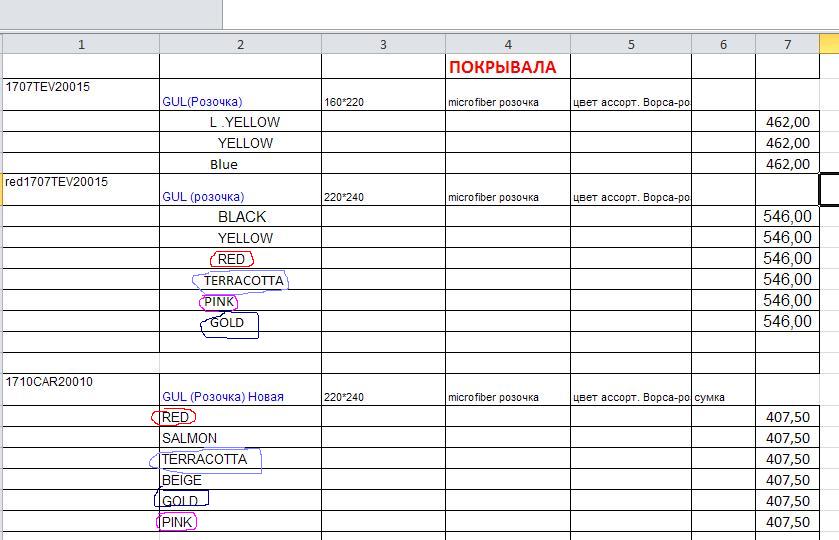Image resolution: width=839 pixels, height=540 pixels.
Task: Select PINK cell in the 407,50 group
Action: [240, 522]
